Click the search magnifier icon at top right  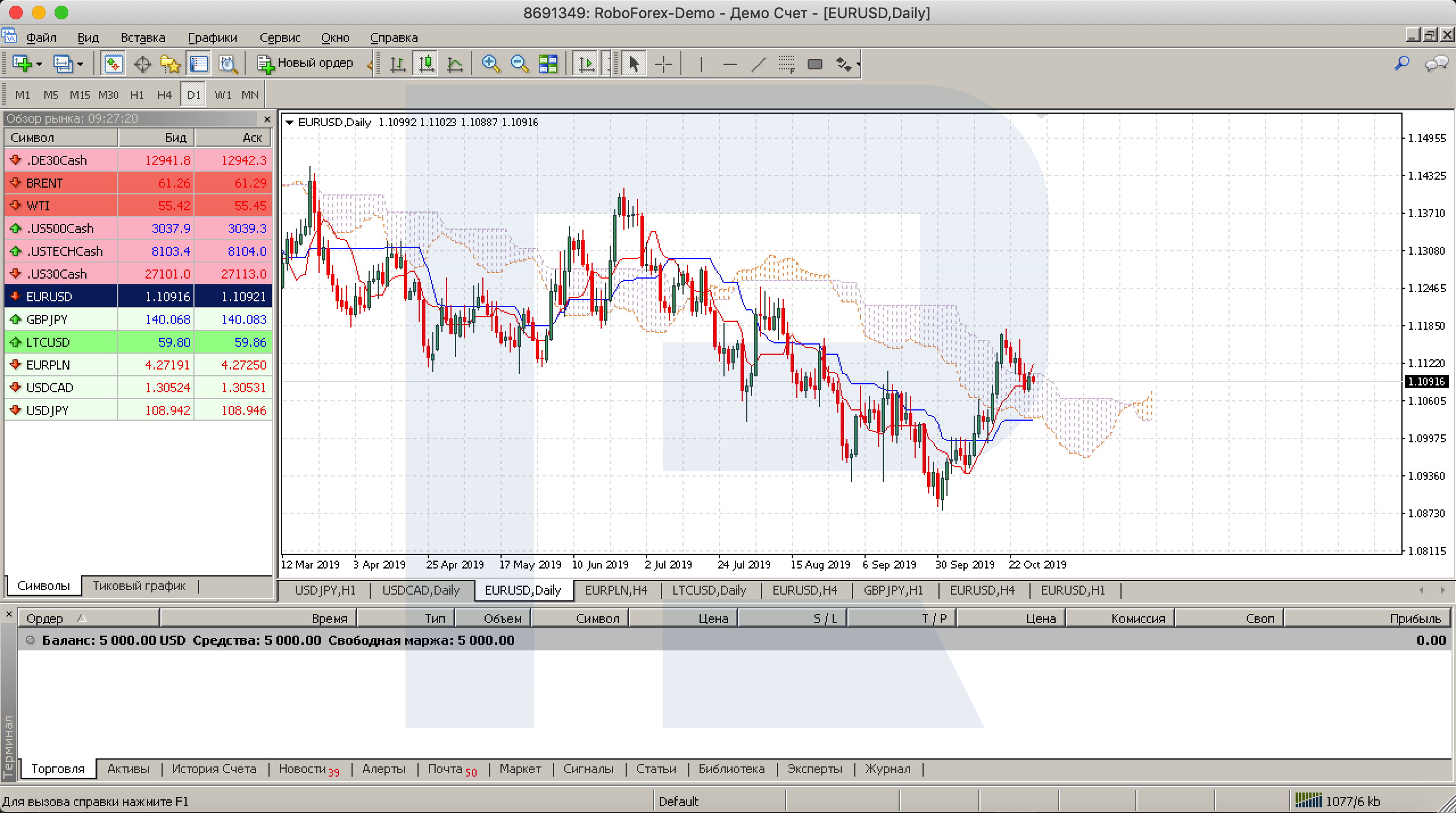pyautogui.click(x=1402, y=63)
